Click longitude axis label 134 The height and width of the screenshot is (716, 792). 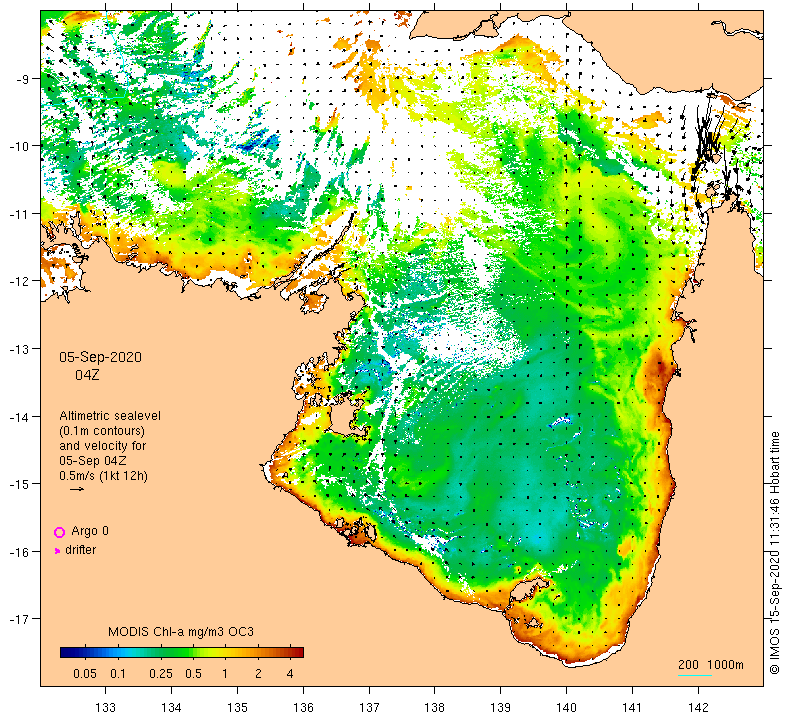pyautogui.click(x=171, y=707)
